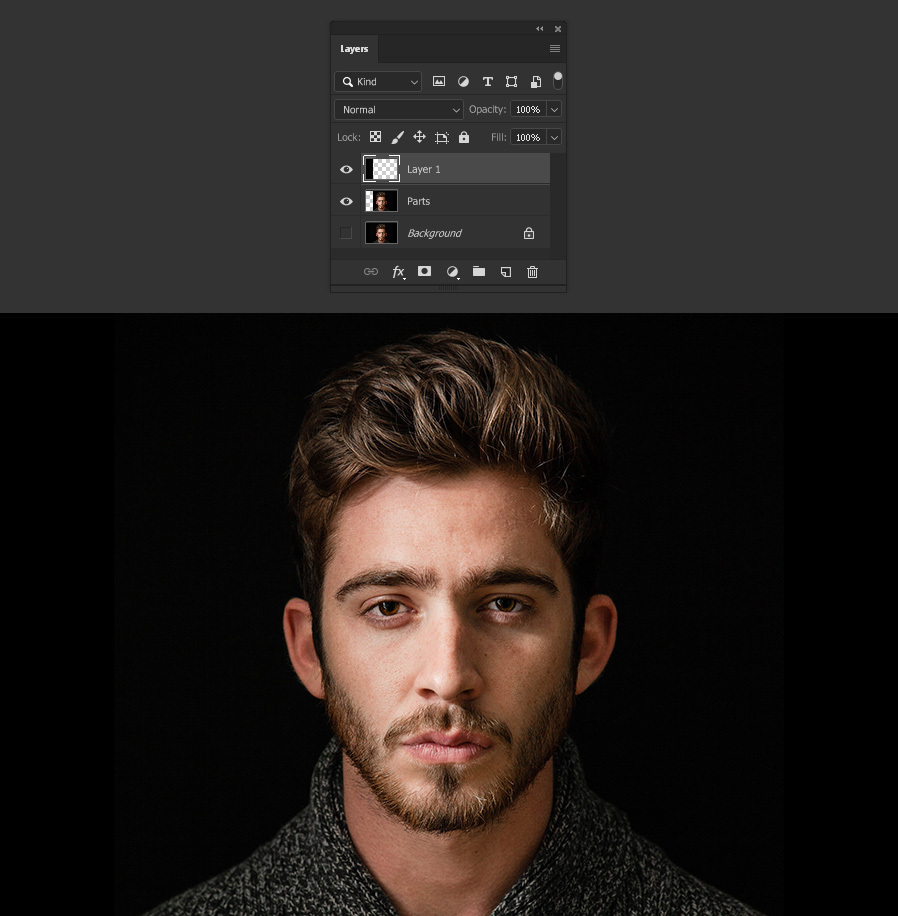
Task: Create a new layer
Action: click(x=506, y=272)
